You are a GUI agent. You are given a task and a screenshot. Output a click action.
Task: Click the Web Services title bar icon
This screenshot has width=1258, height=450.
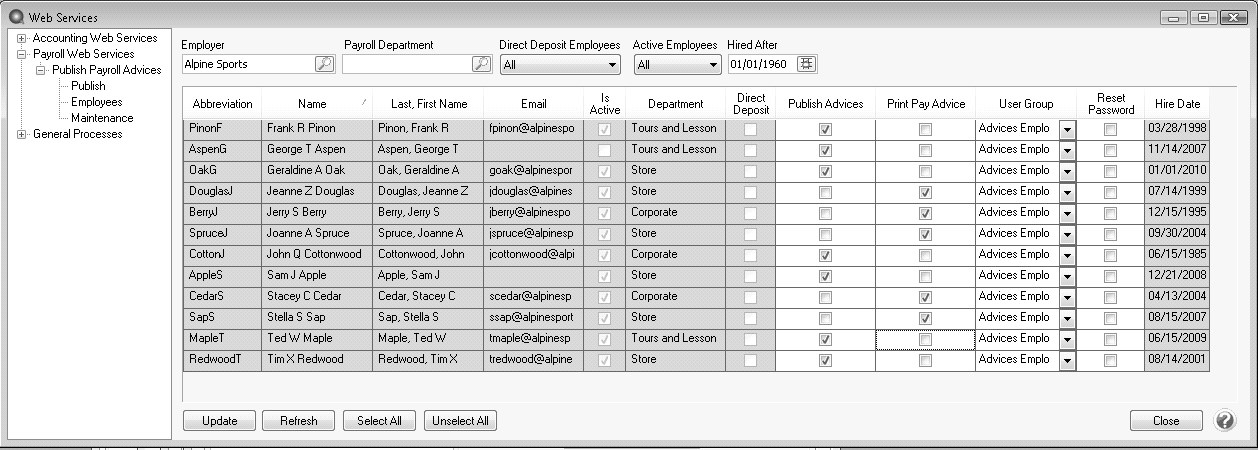coord(15,17)
